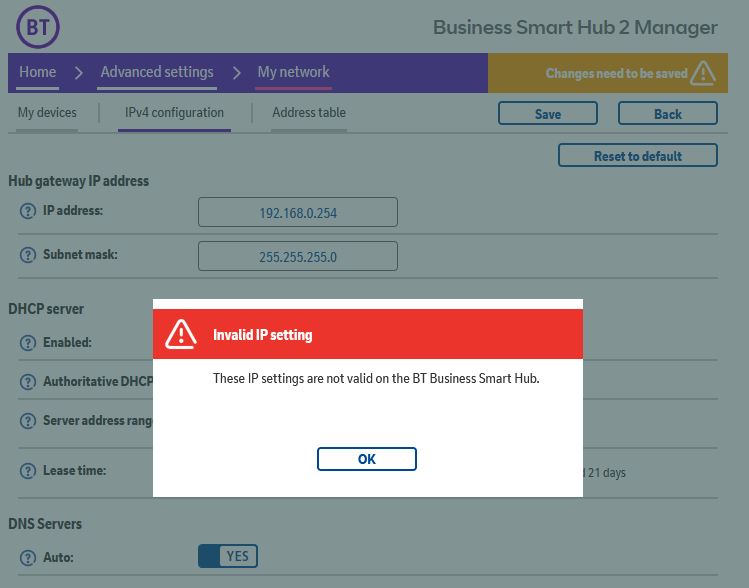
Task: Open My network breadcrumb
Action: [x=293, y=72]
